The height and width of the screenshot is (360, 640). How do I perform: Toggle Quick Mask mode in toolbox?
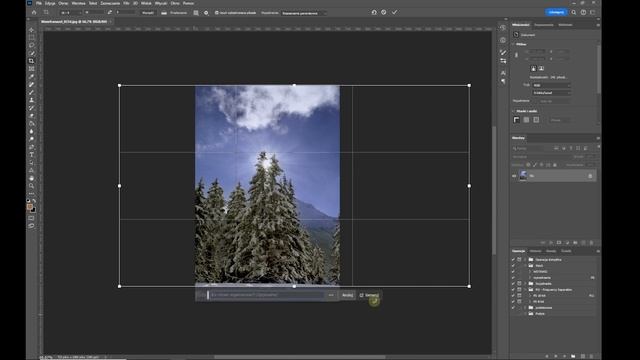31,218
